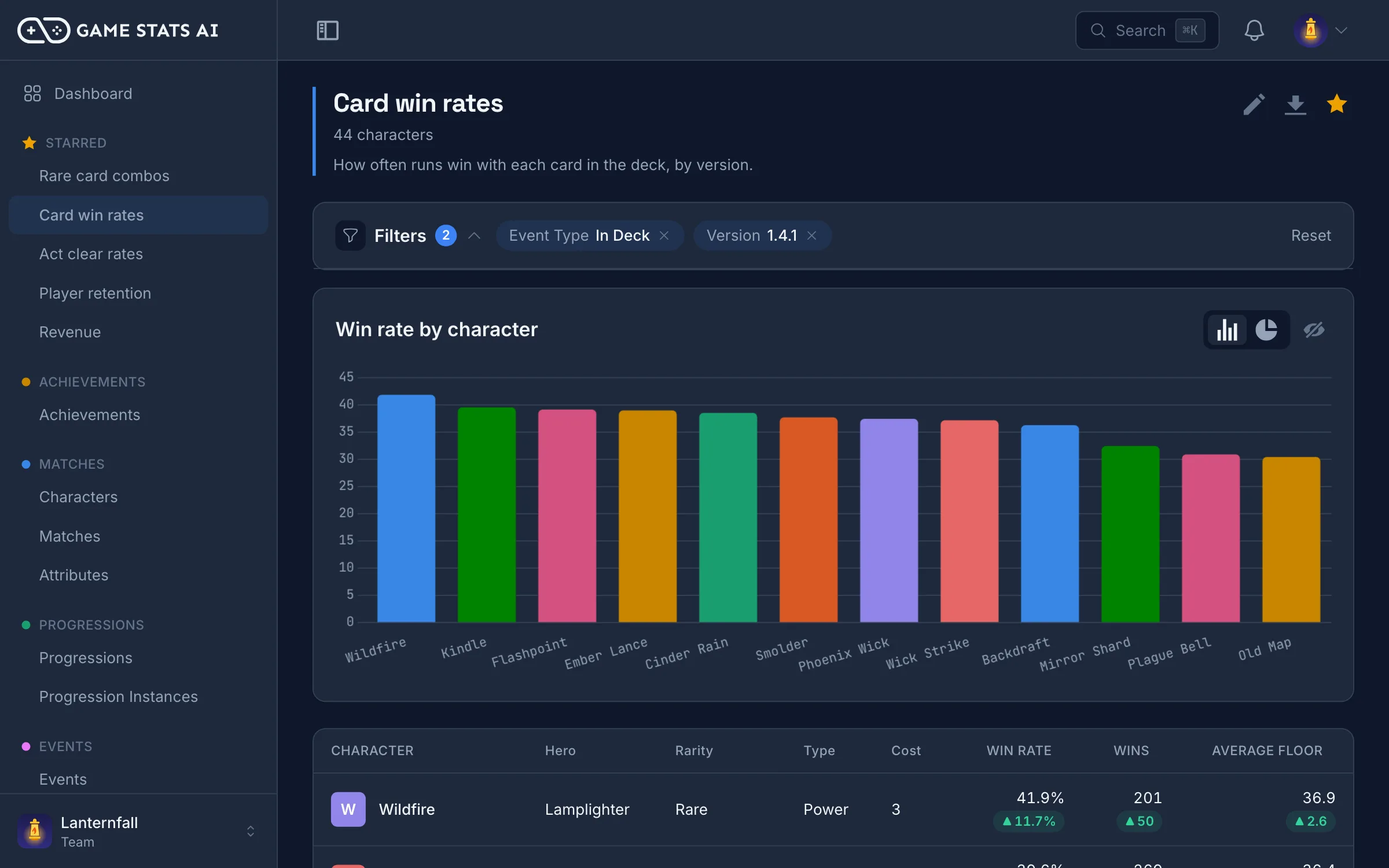This screenshot has width=1389, height=868.
Task: Sort by Rarity column
Action: pos(694,751)
